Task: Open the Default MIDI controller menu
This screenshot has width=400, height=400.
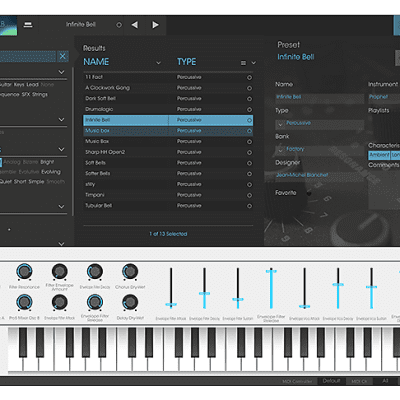Action: pyautogui.click(x=331, y=381)
